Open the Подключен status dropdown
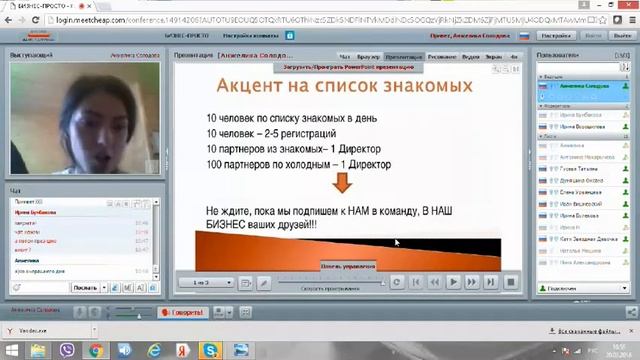 (x=583, y=288)
